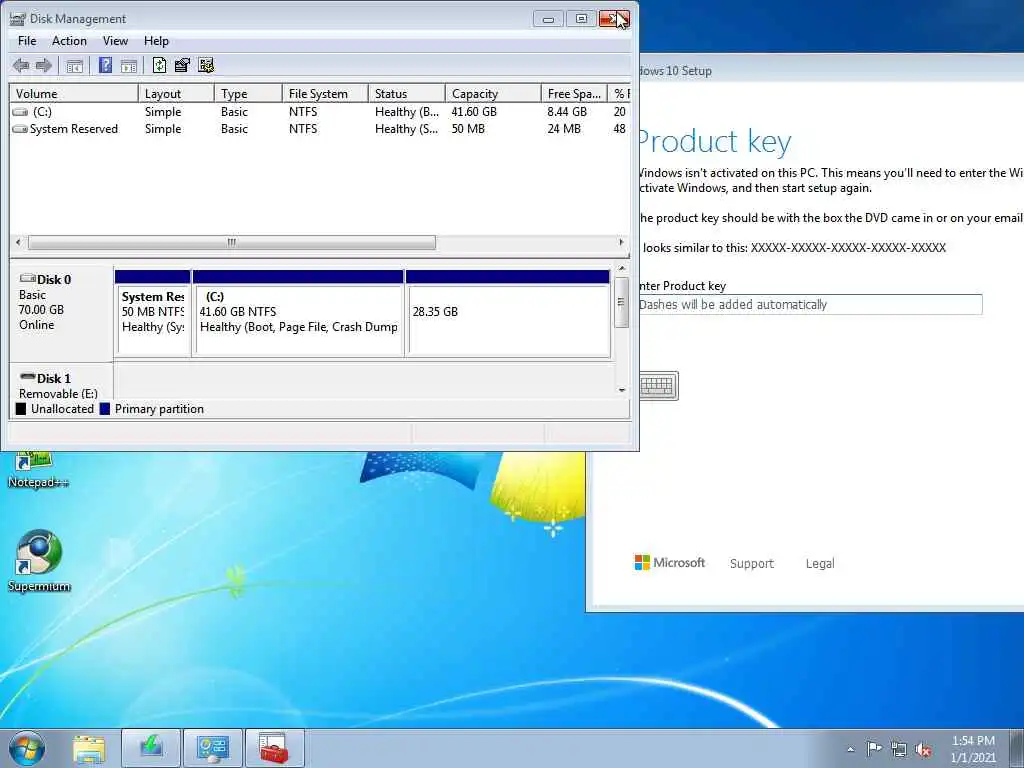The image size is (1024, 768).
Task: Click the red toolbox taskbar button
Action: tap(274, 748)
